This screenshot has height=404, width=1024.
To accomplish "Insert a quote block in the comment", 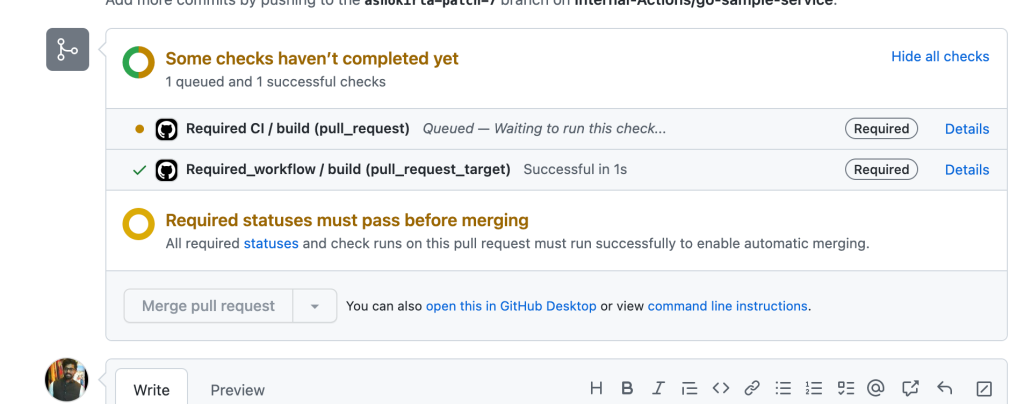I will (689, 389).
